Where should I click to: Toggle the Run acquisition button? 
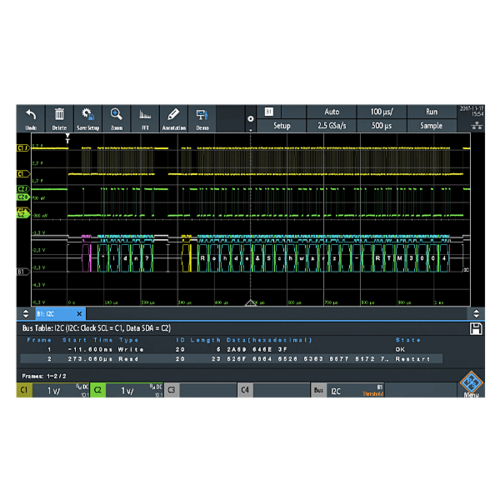(x=432, y=112)
